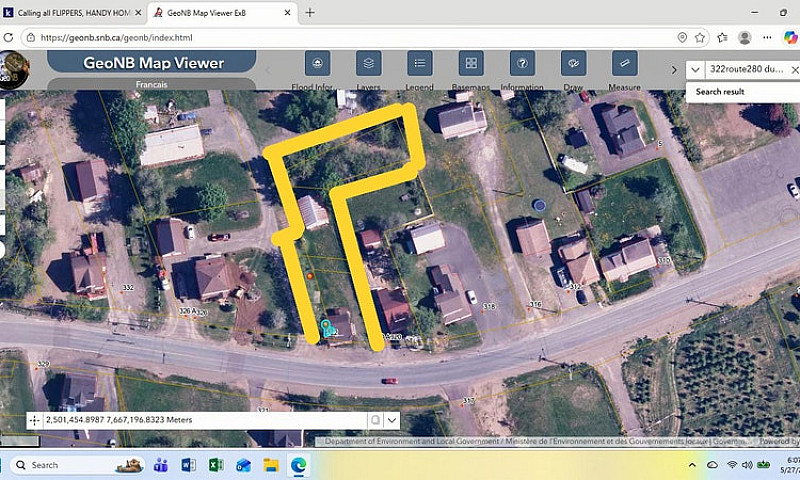
Task: Click the location permission icon
Action: [682, 37]
